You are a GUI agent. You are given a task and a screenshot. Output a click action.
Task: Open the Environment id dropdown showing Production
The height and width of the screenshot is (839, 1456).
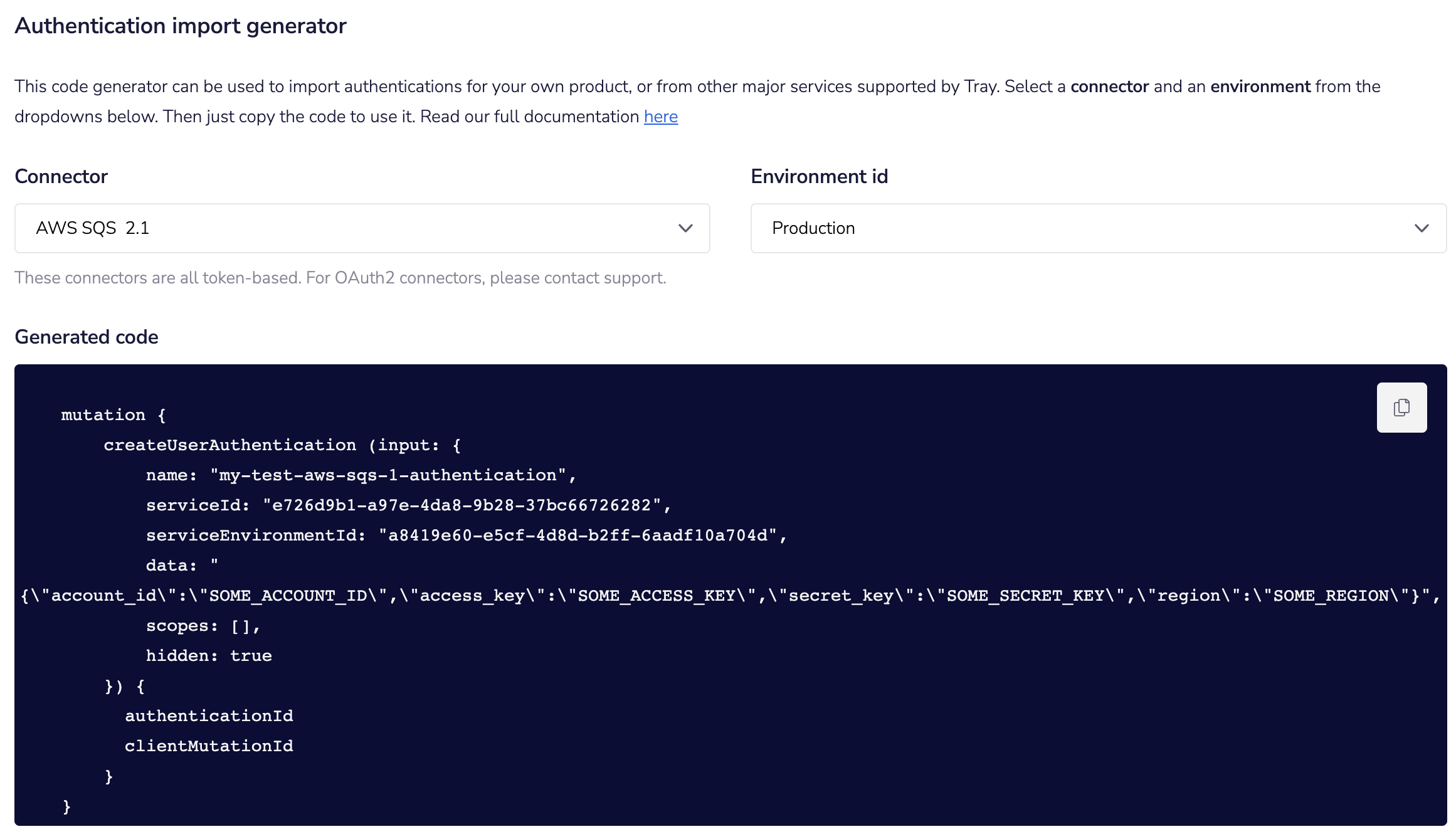[1097, 228]
